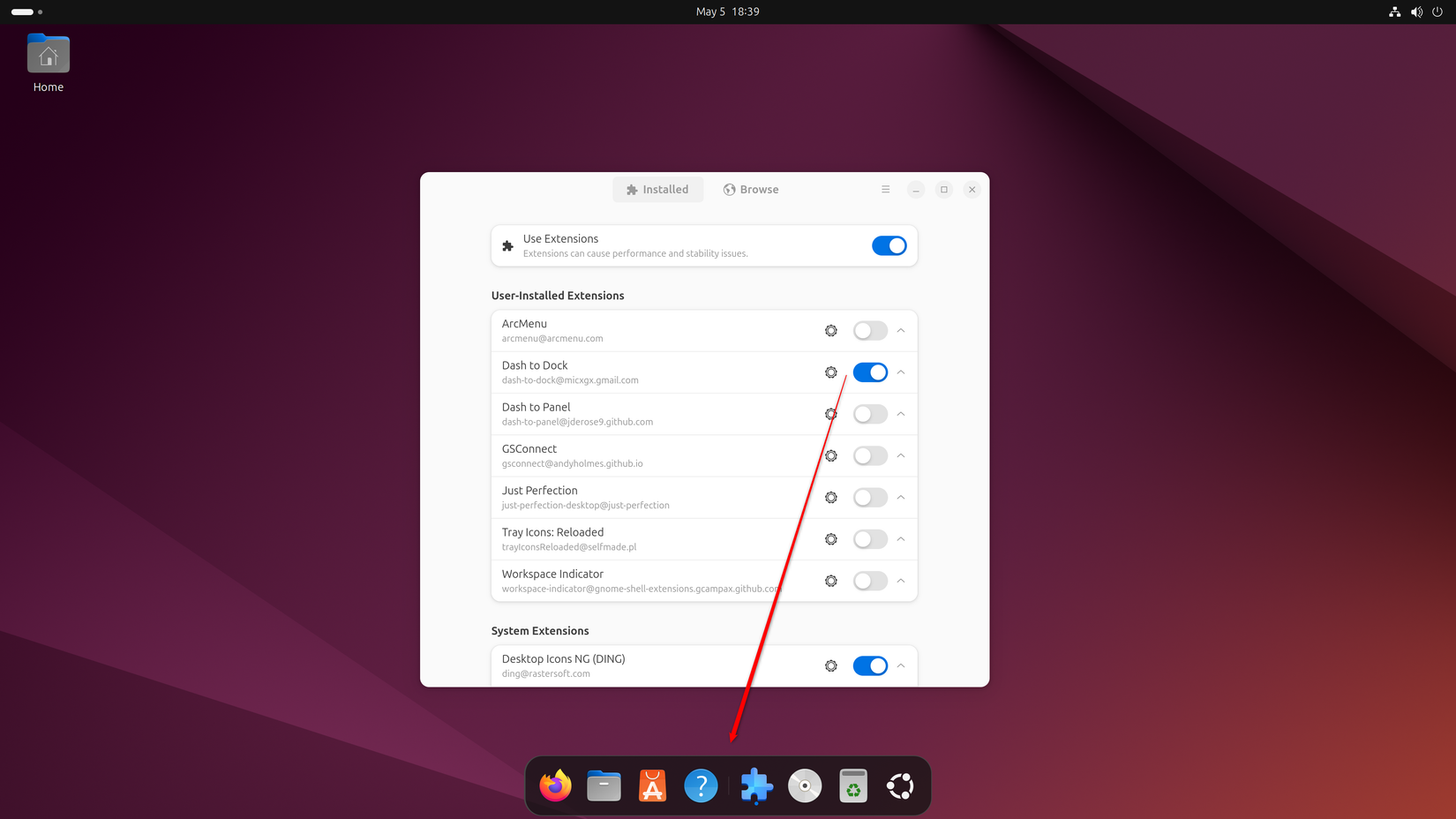
Task: Click the volume icon in the top bar
Action: tap(1416, 11)
